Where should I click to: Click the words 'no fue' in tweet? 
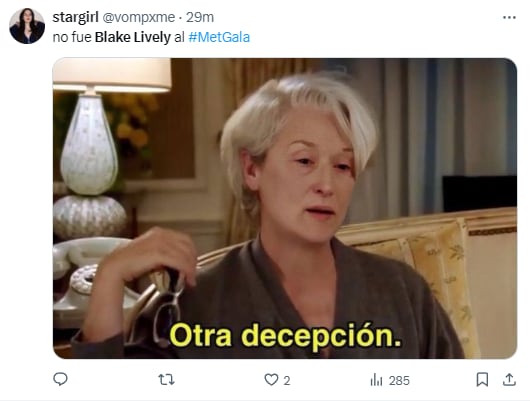[72, 37]
